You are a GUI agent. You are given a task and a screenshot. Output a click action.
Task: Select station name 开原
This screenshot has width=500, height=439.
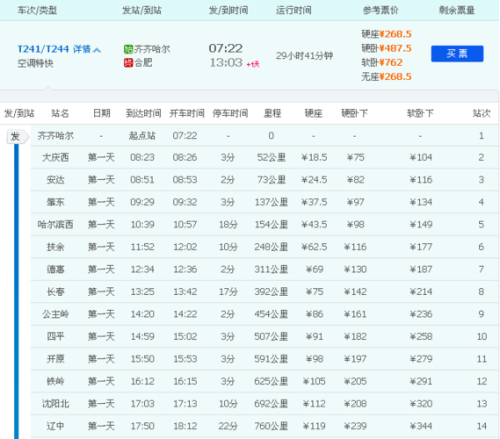click(x=55, y=359)
